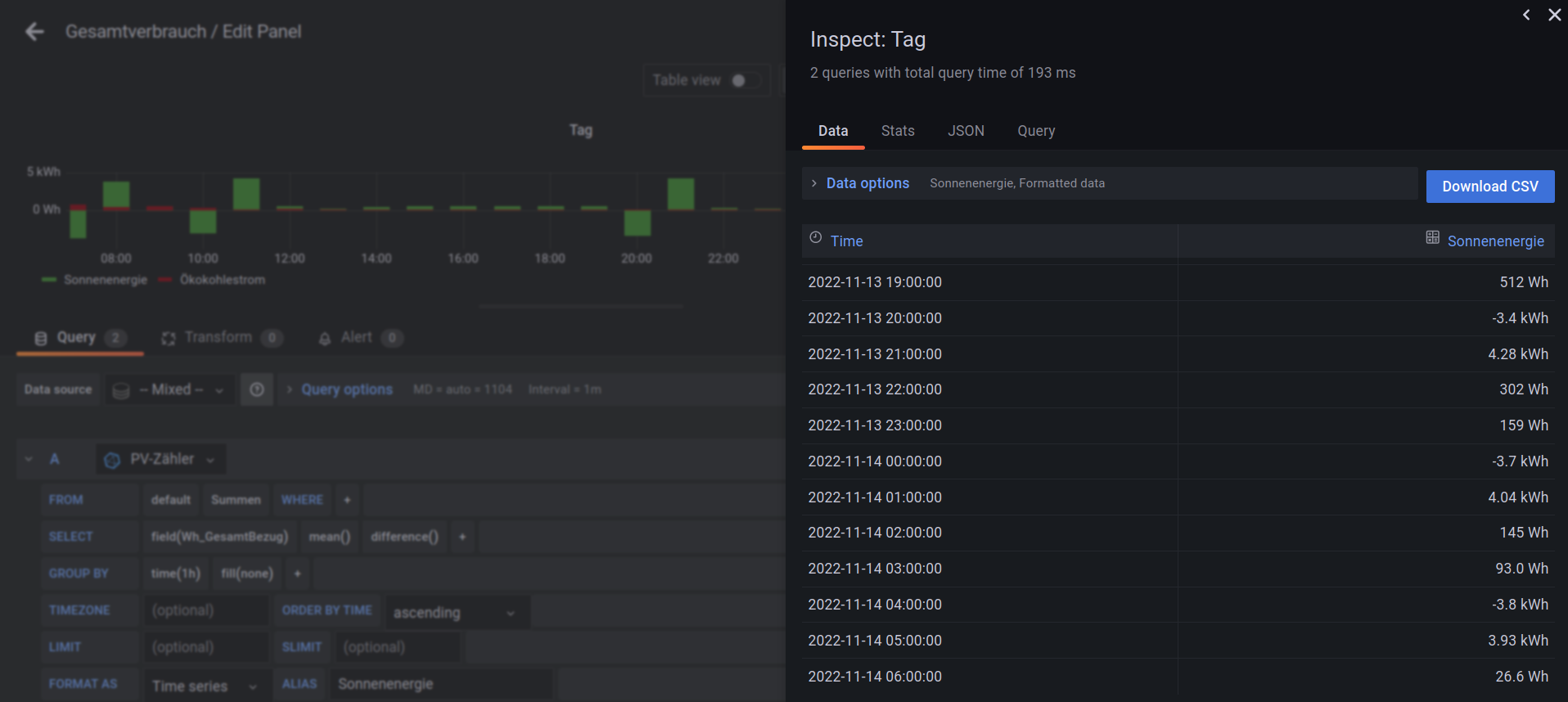
Task: Switch to the Stats tab
Action: 898,131
